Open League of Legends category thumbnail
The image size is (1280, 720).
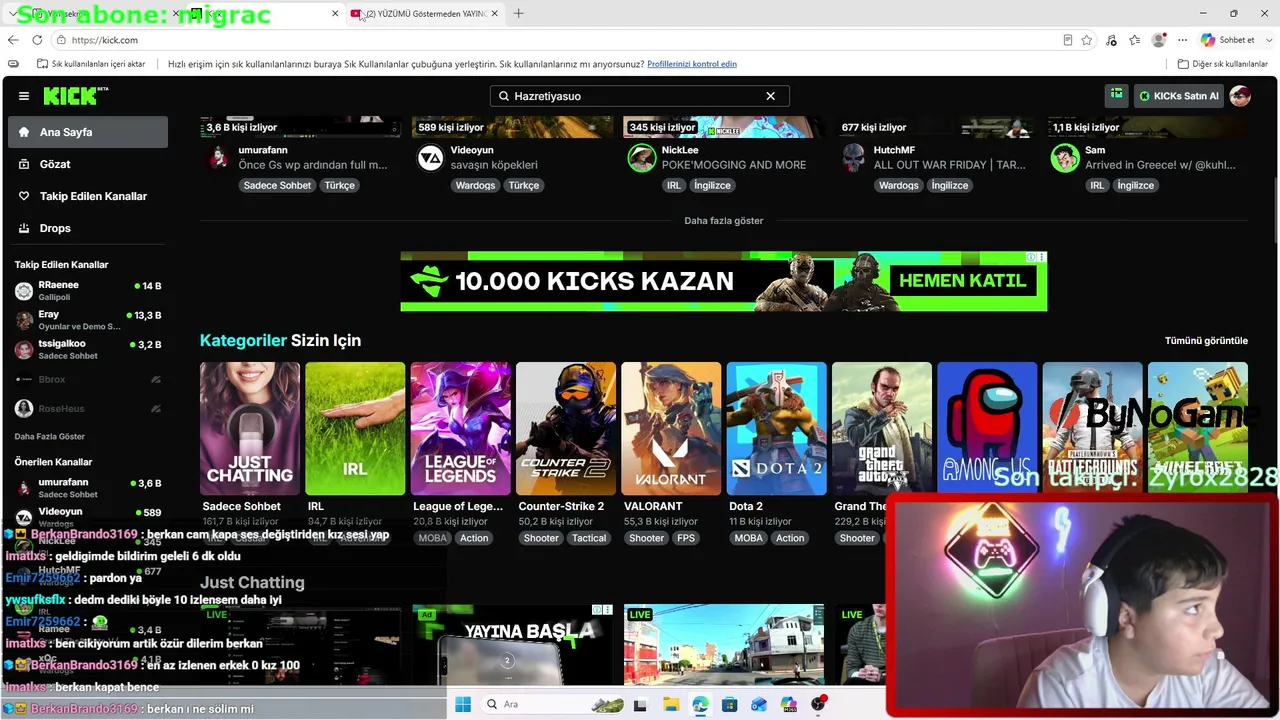[460, 428]
